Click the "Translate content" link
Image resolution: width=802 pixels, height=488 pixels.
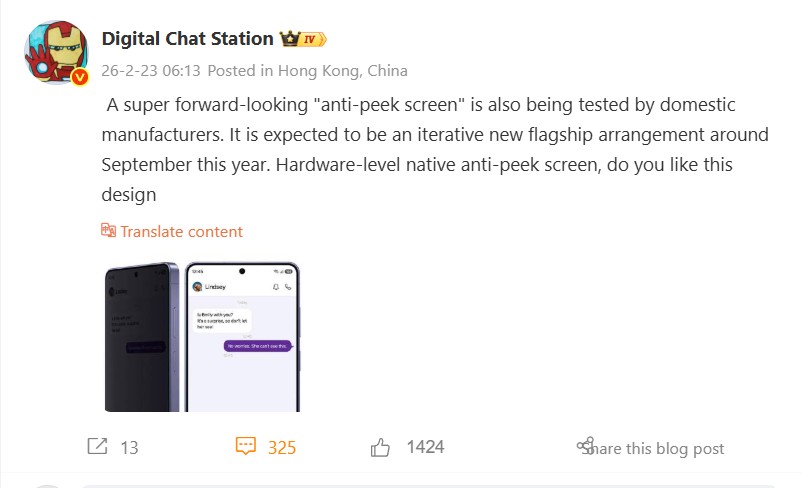181,231
